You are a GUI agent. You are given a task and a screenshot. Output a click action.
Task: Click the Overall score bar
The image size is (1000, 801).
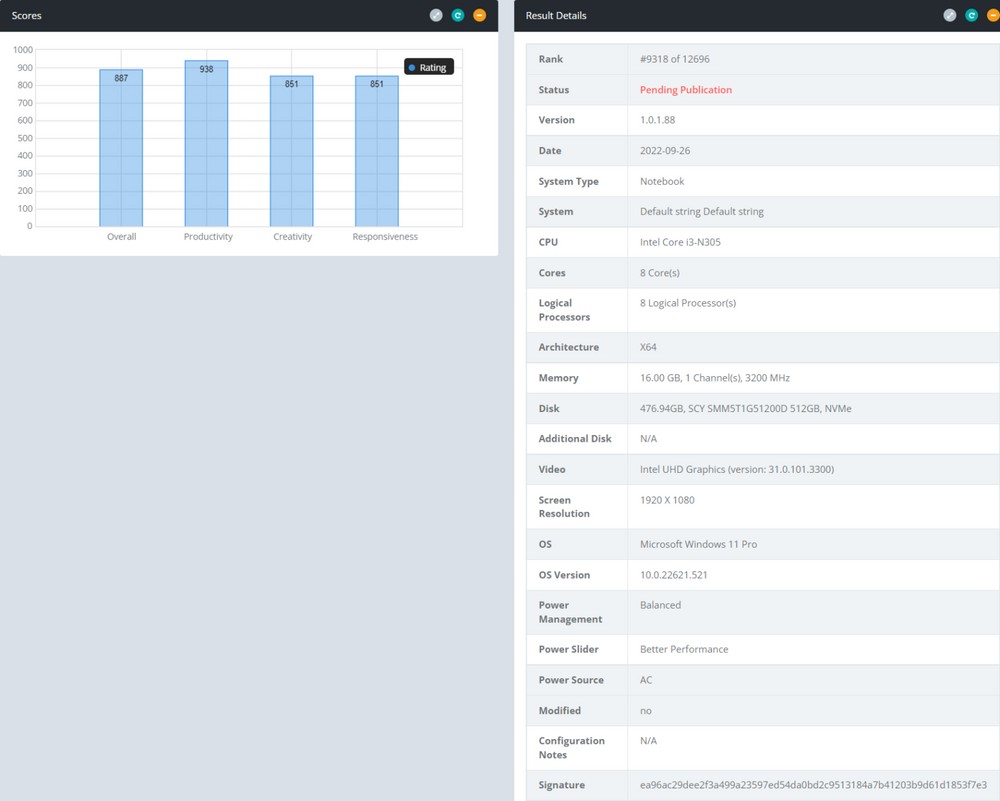coord(121,150)
